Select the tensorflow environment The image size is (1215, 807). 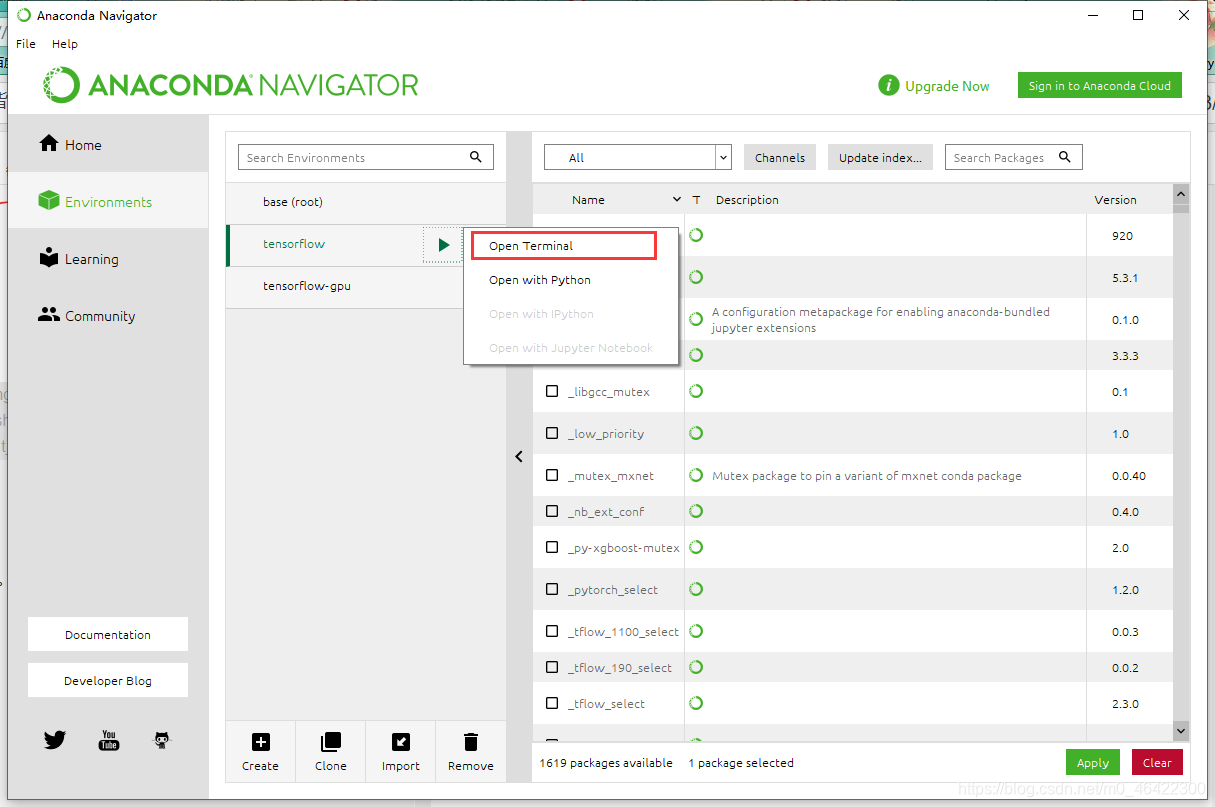point(325,244)
